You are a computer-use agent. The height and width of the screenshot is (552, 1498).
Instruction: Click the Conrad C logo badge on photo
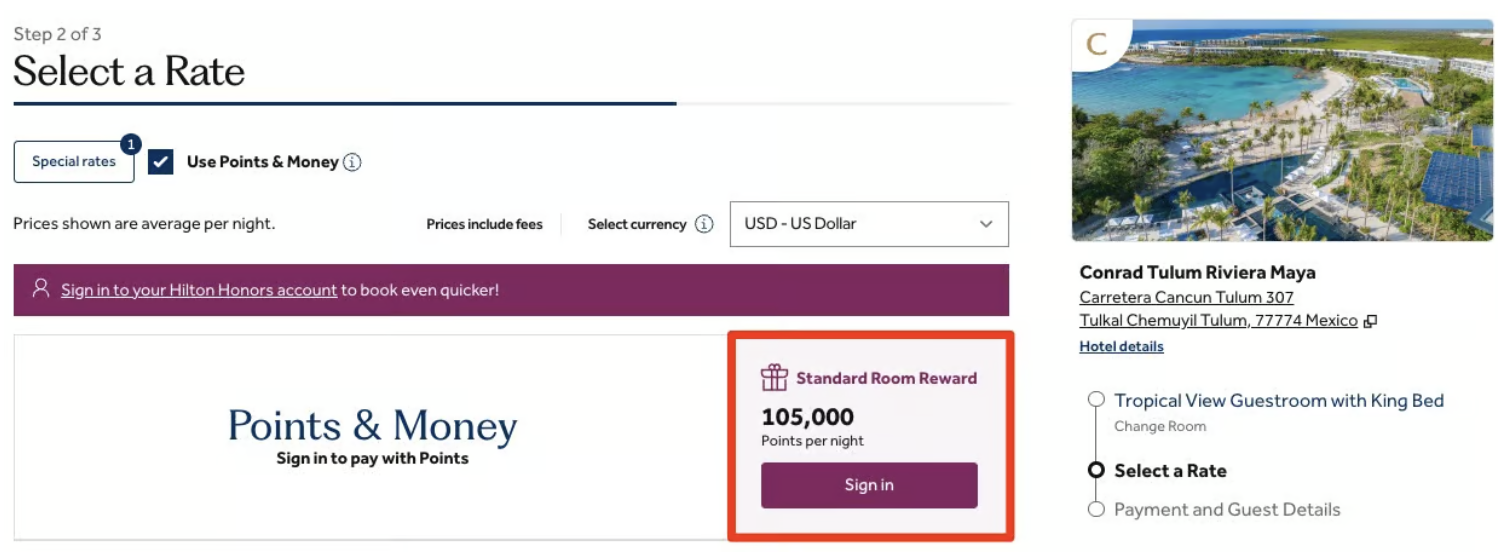click(1097, 44)
